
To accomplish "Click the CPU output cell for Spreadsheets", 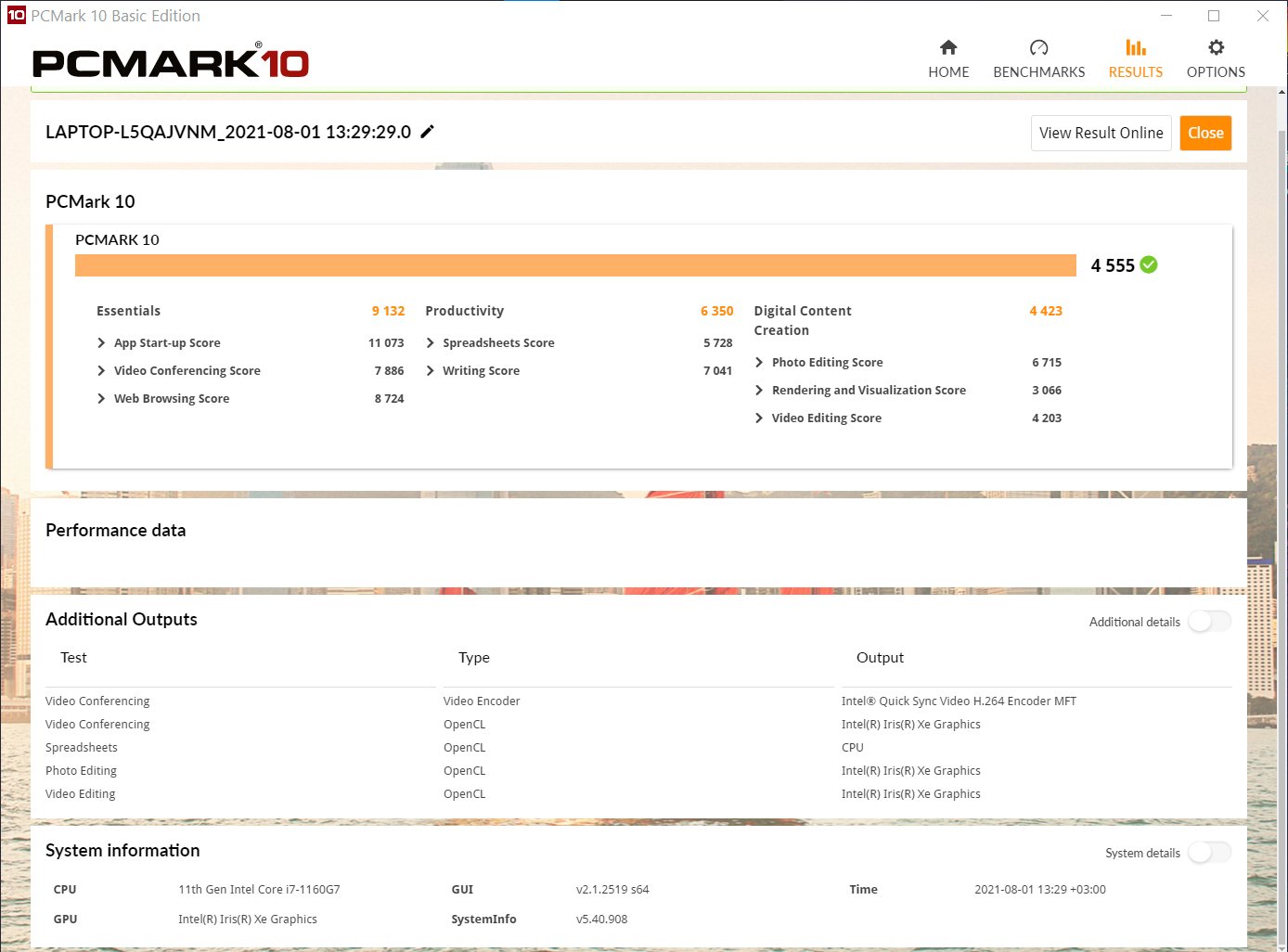I will pyautogui.click(x=853, y=748).
